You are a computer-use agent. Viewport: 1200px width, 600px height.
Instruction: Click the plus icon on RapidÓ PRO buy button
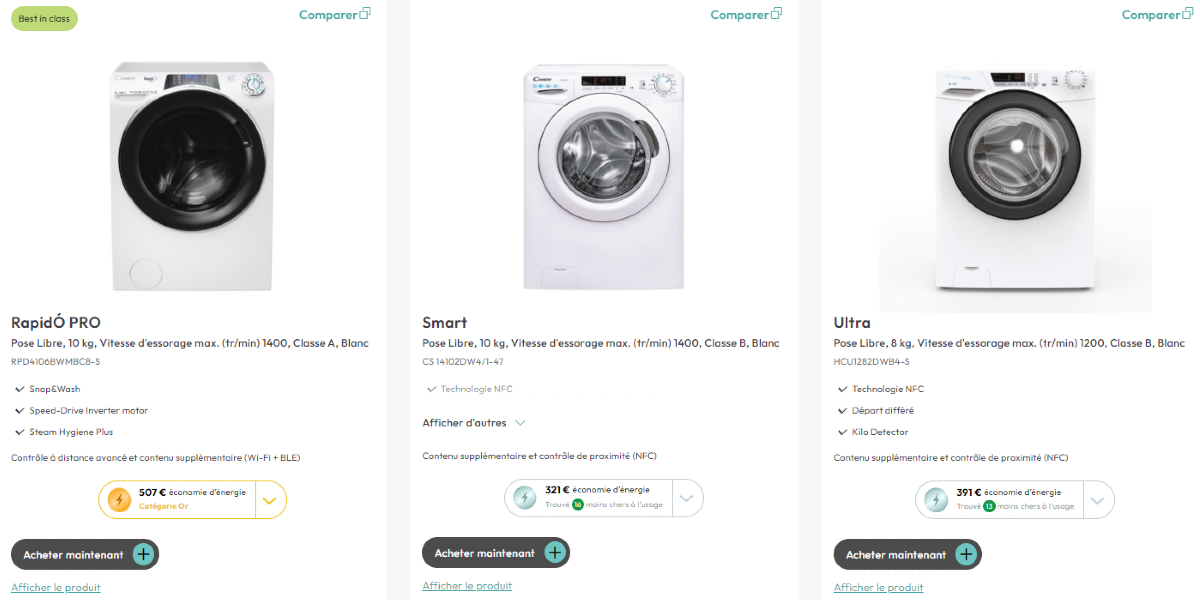click(143, 554)
